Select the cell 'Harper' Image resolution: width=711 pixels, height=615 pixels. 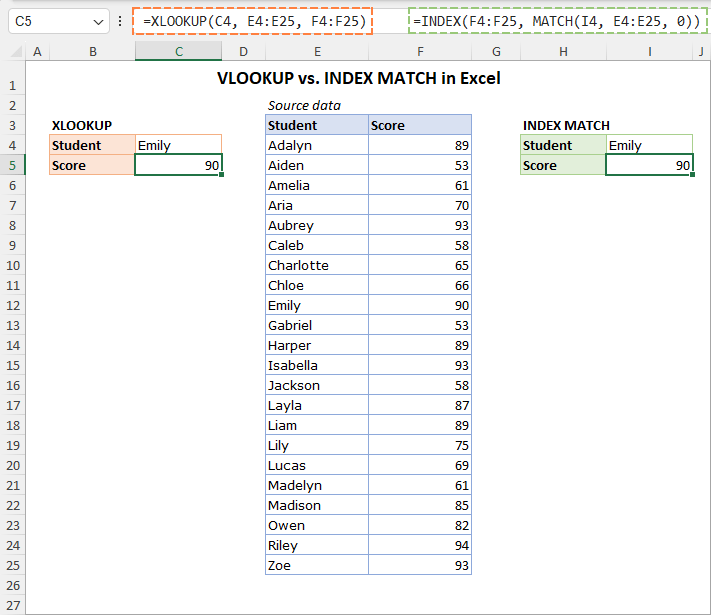[317, 345]
